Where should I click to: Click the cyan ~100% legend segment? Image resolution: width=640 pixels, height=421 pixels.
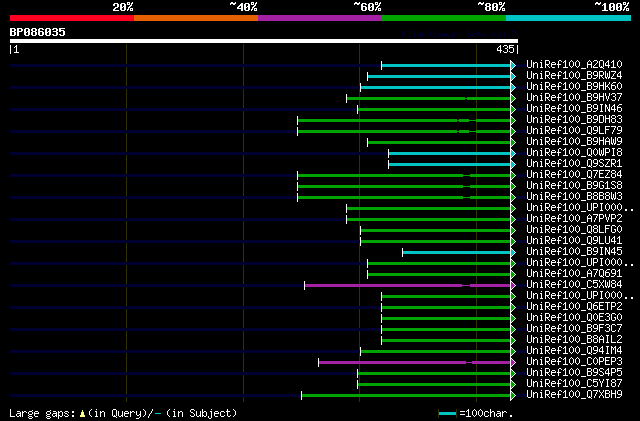(569, 18)
